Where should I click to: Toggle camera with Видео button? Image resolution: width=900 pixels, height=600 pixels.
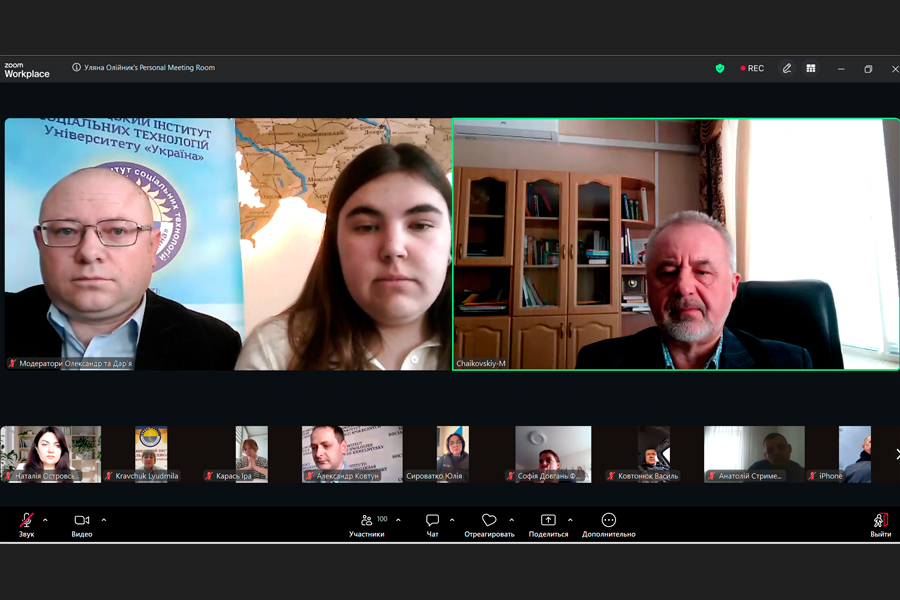point(82,525)
